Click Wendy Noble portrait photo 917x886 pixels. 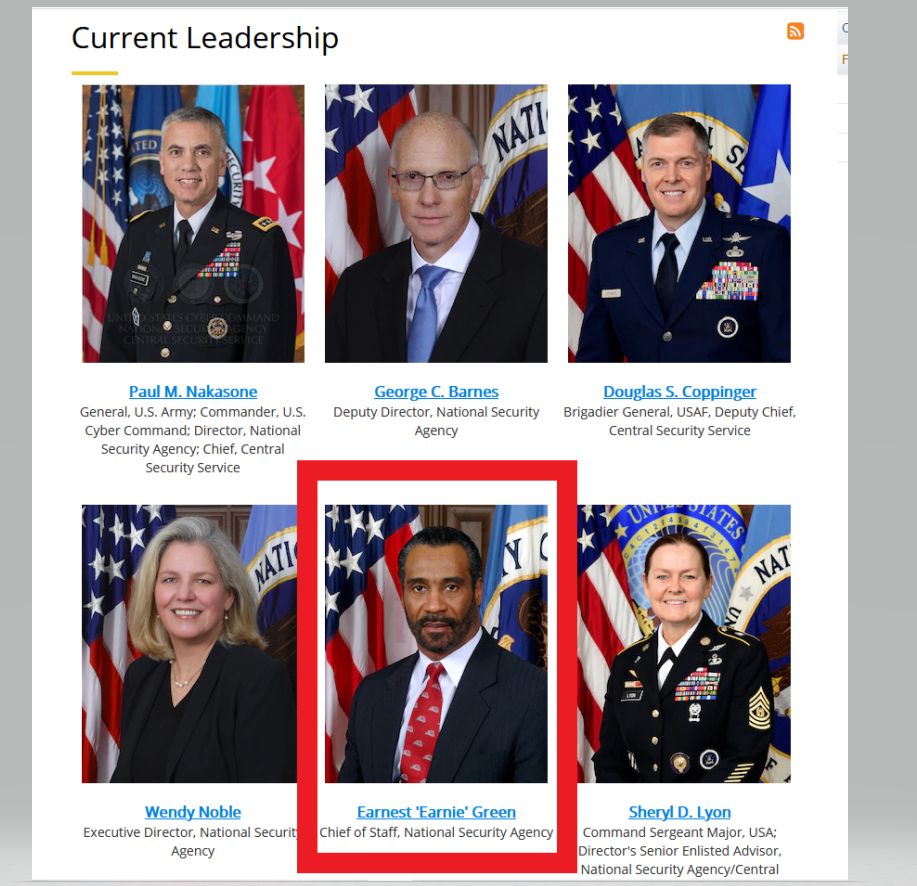(189, 644)
